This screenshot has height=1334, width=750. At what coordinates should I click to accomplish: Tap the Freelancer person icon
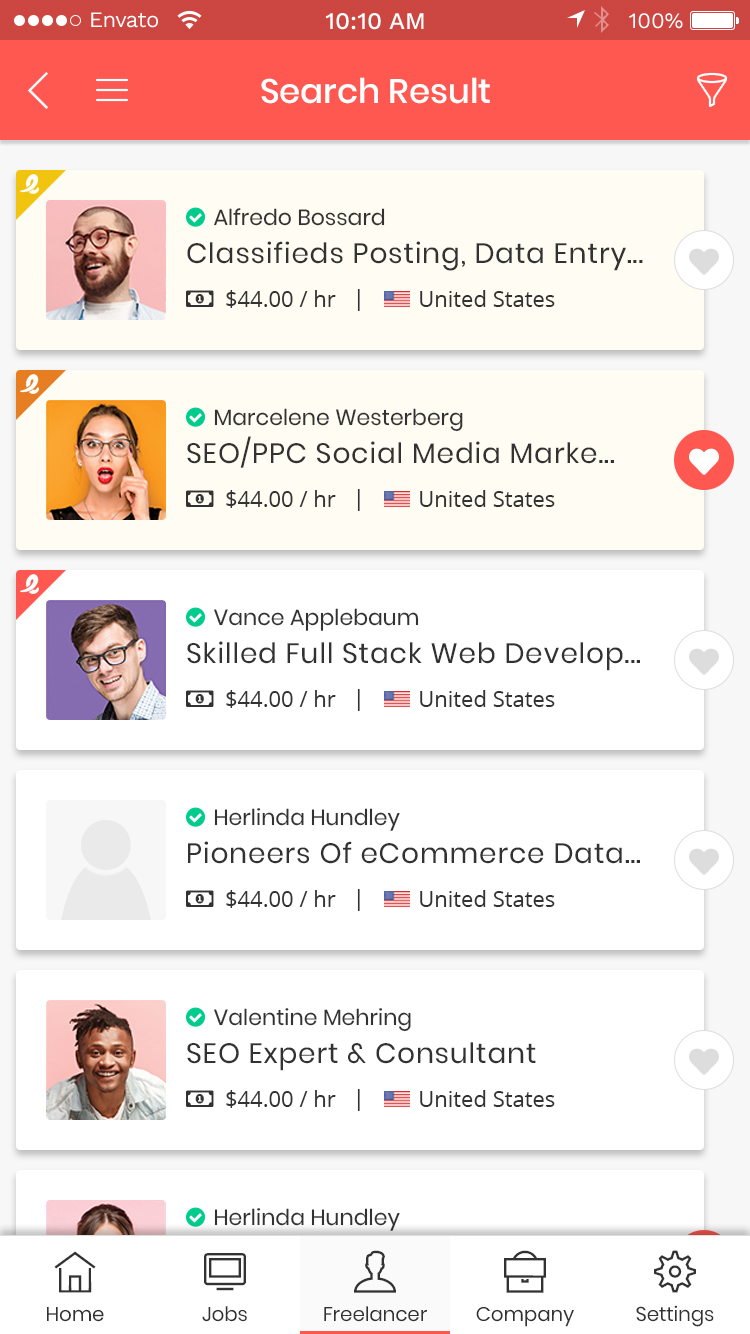point(375,1271)
